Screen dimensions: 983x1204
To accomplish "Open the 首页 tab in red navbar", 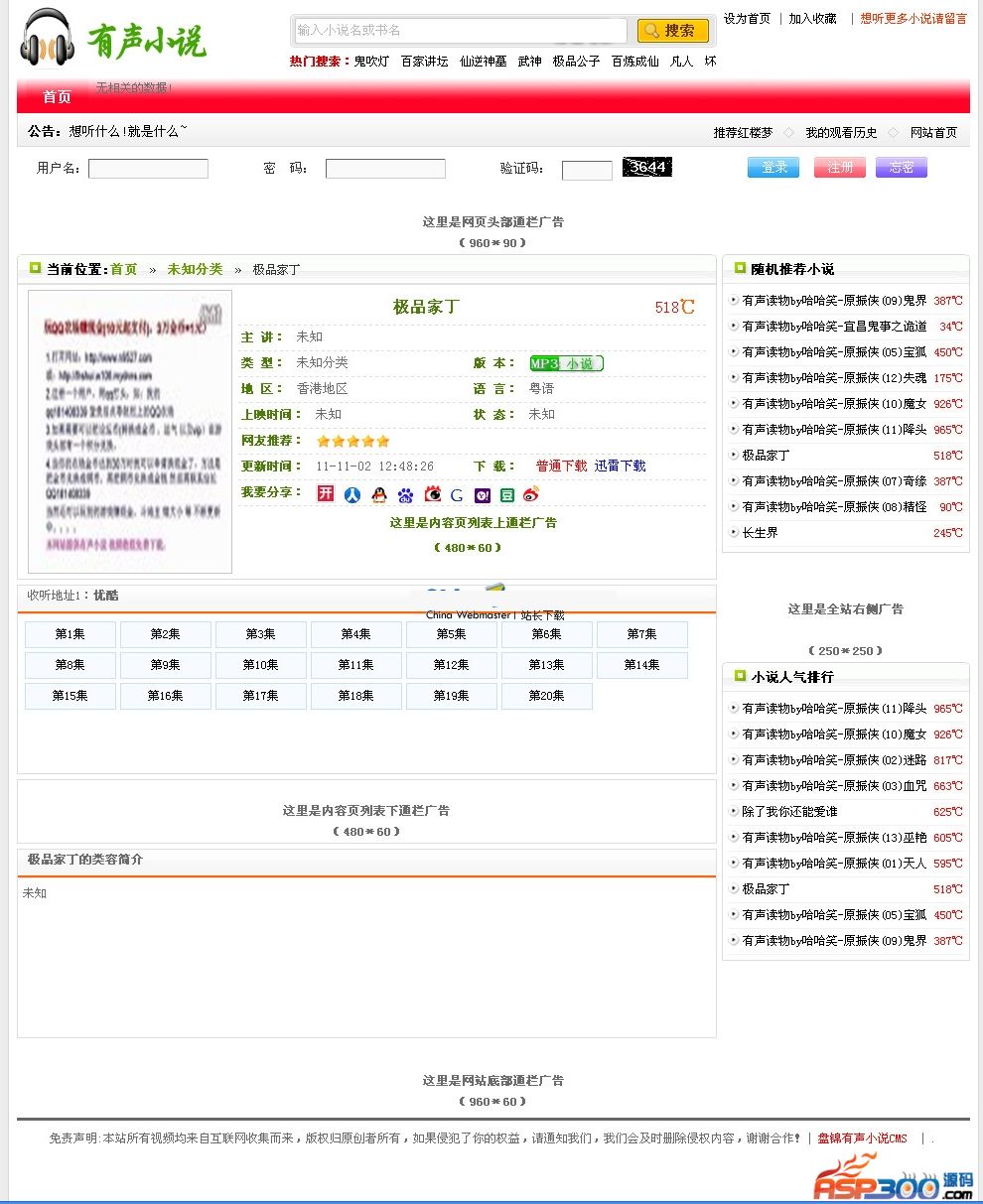I will 57,96.
